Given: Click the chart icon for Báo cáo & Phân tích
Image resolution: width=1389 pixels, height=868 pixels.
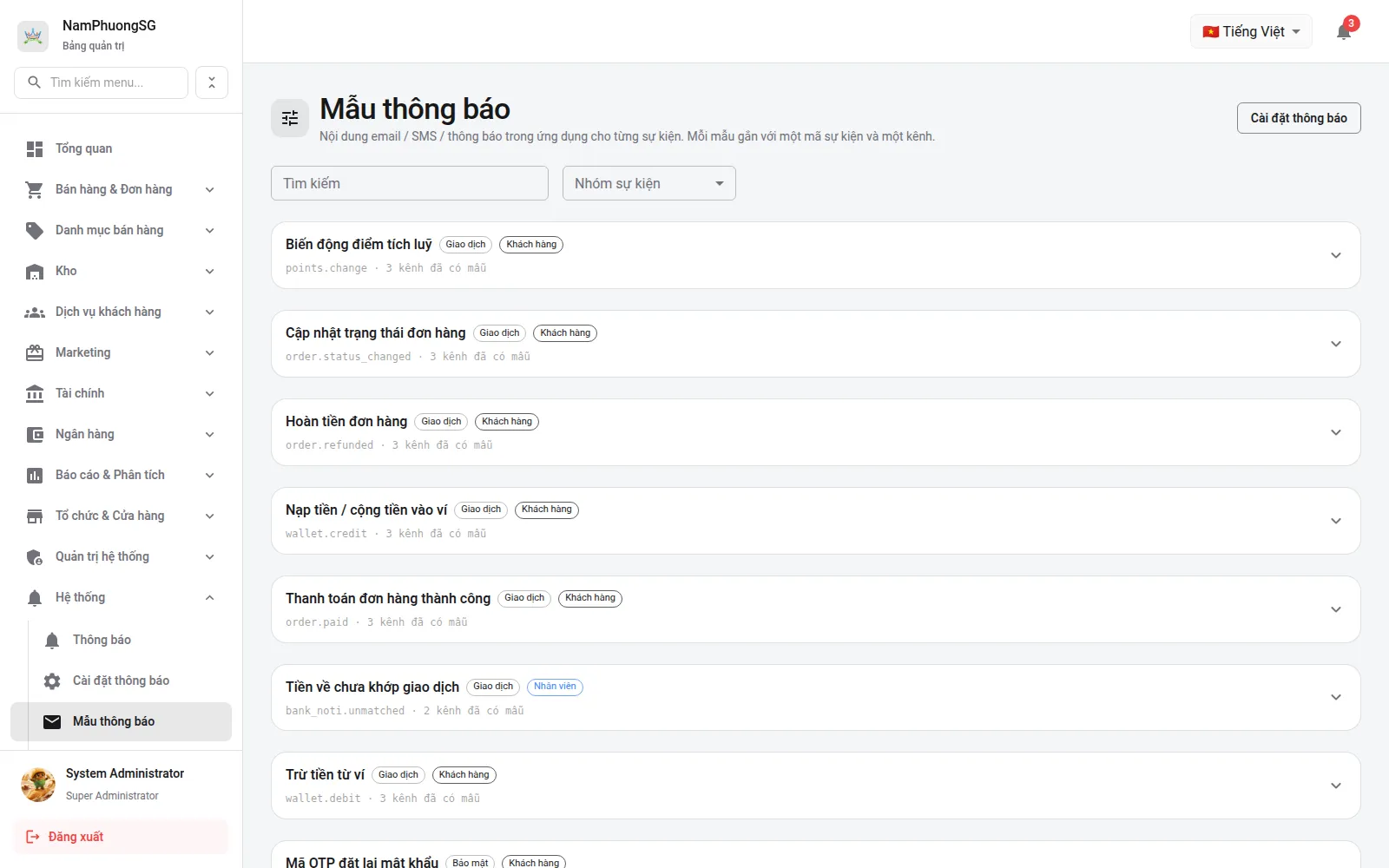Looking at the screenshot, I should coord(35,476).
